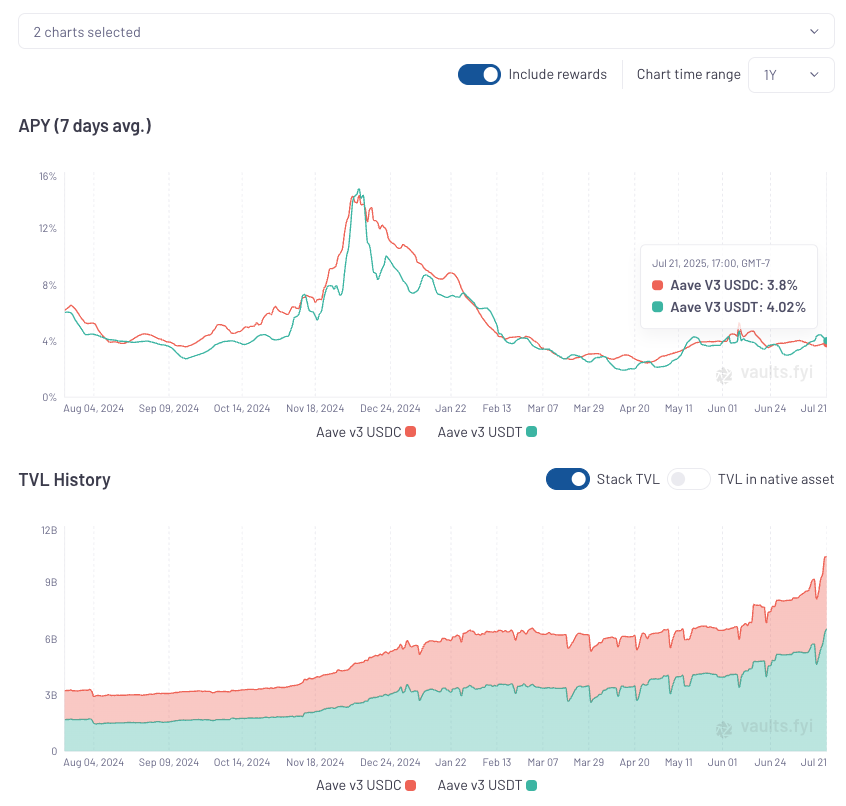Click the red Aave v3 USDC swatch under APY chart
The image size is (846, 806).
click(411, 432)
